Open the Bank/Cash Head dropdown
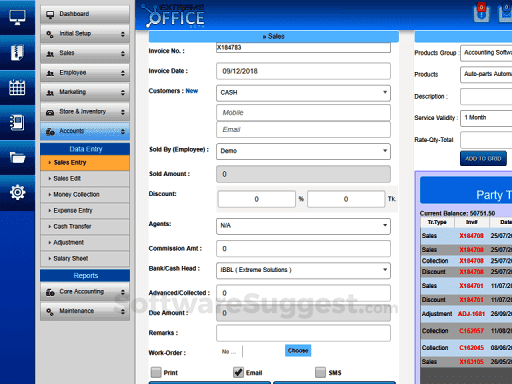The height and width of the screenshot is (384, 512). (303, 270)
